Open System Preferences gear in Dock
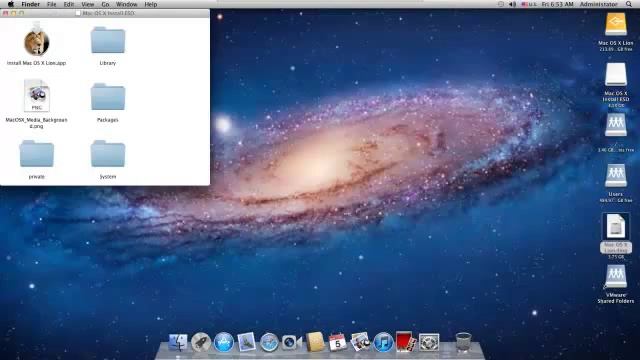 (x=429, y=342)
